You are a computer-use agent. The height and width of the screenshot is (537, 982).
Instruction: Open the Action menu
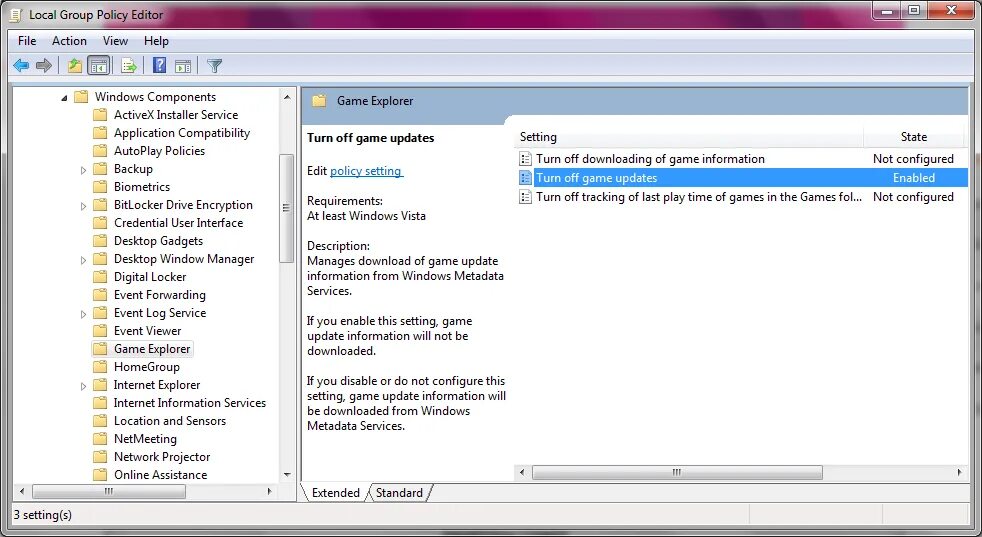pos(69,41)
